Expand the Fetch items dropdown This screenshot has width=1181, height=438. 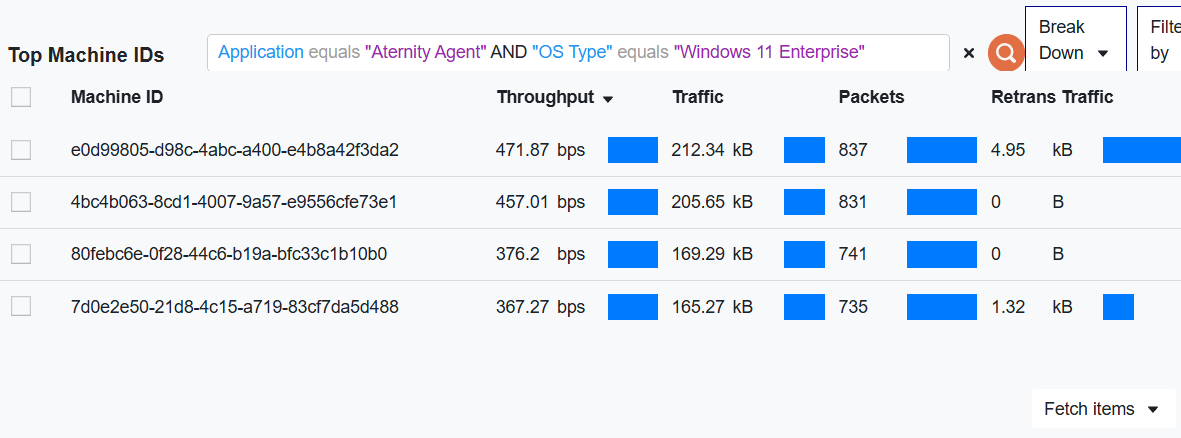coord(1102,409)
